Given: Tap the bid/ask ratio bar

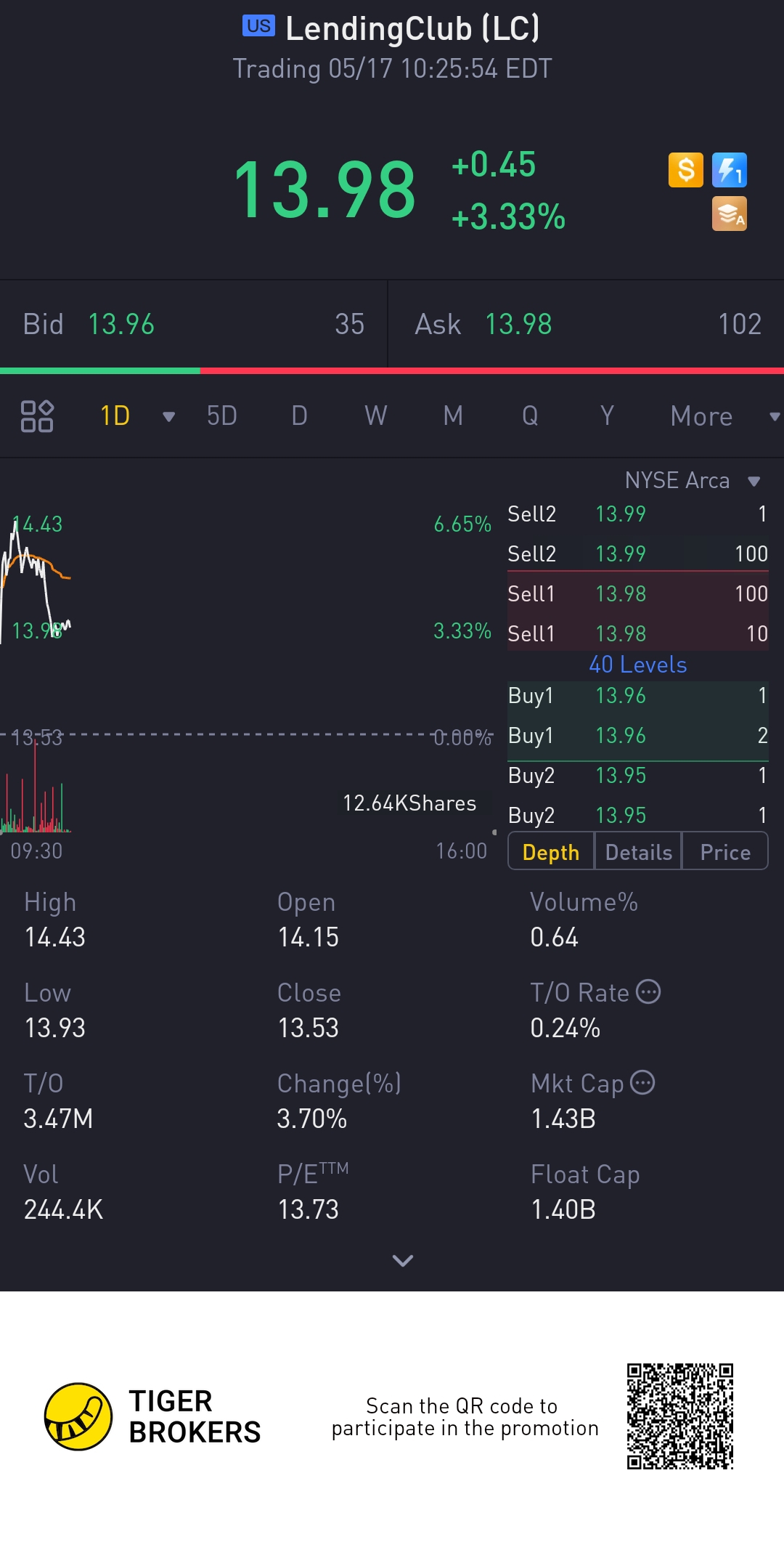Looking at the screenshot, I should click(x=392, y=370).
